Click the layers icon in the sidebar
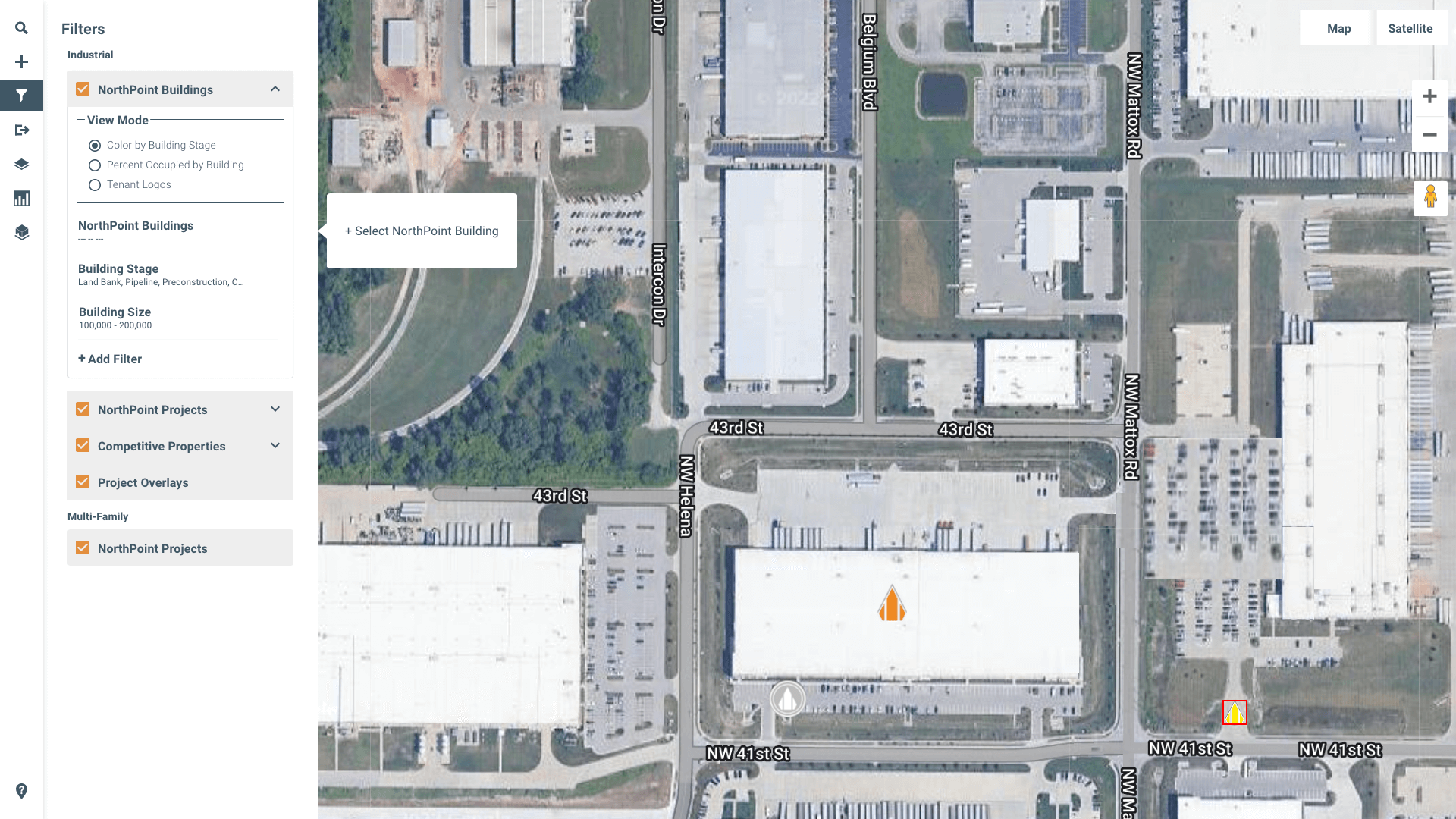Viewport: 1456px width, 819px height. coord(21,163)
